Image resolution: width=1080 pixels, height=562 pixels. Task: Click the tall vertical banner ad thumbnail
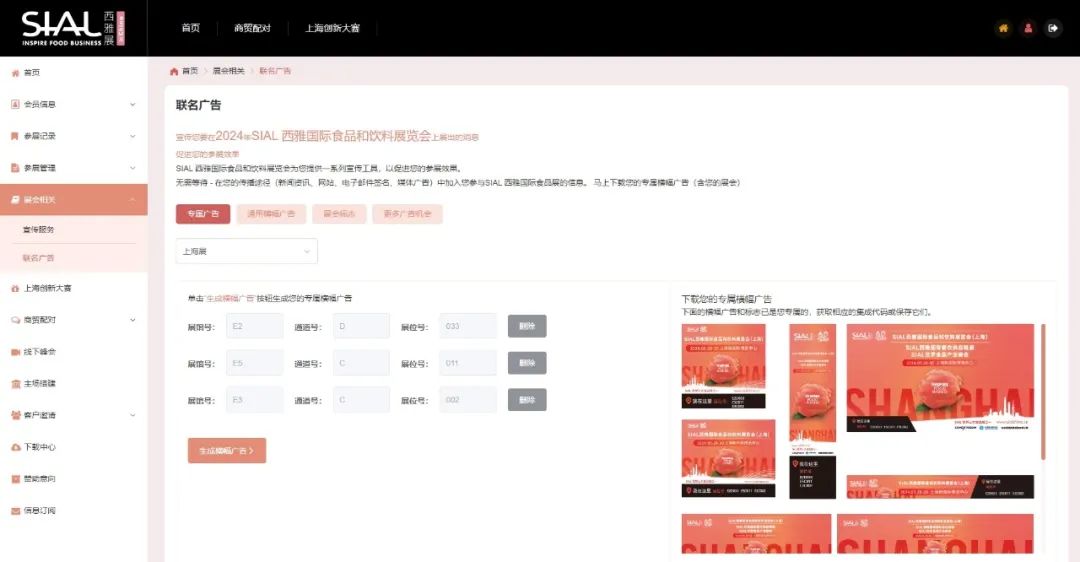point(812,410)
